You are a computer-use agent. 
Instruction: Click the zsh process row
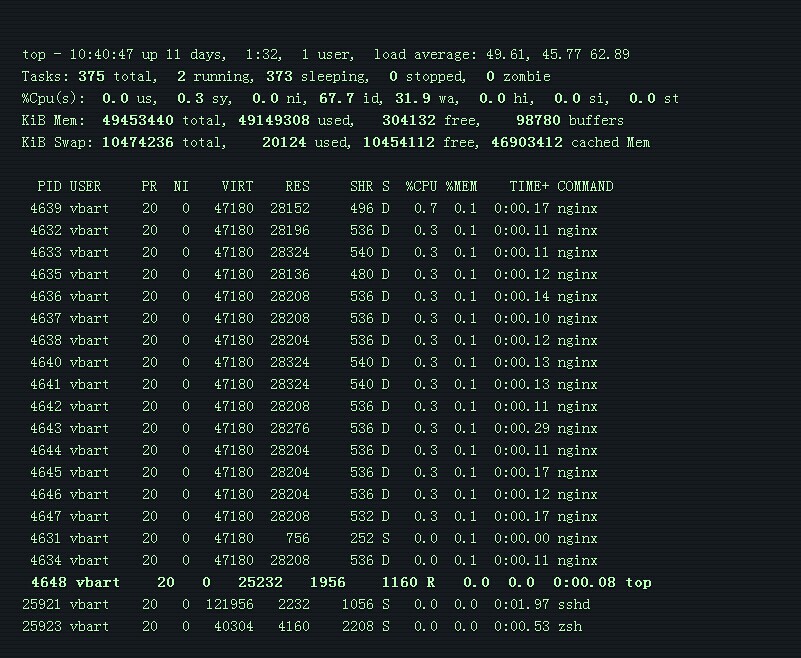(x=301, y=626)
